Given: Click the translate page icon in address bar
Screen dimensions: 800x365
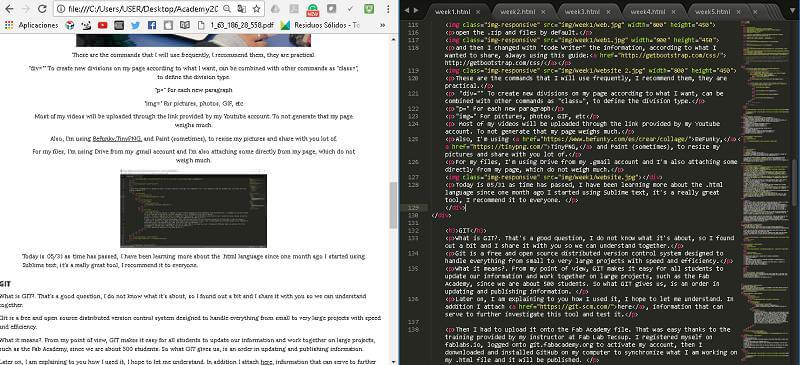Looking at the screenshot, I should click(x=241, y=9).
